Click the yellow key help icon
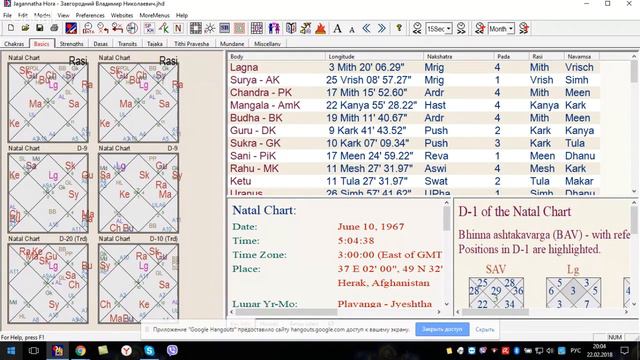 point(399,28)
